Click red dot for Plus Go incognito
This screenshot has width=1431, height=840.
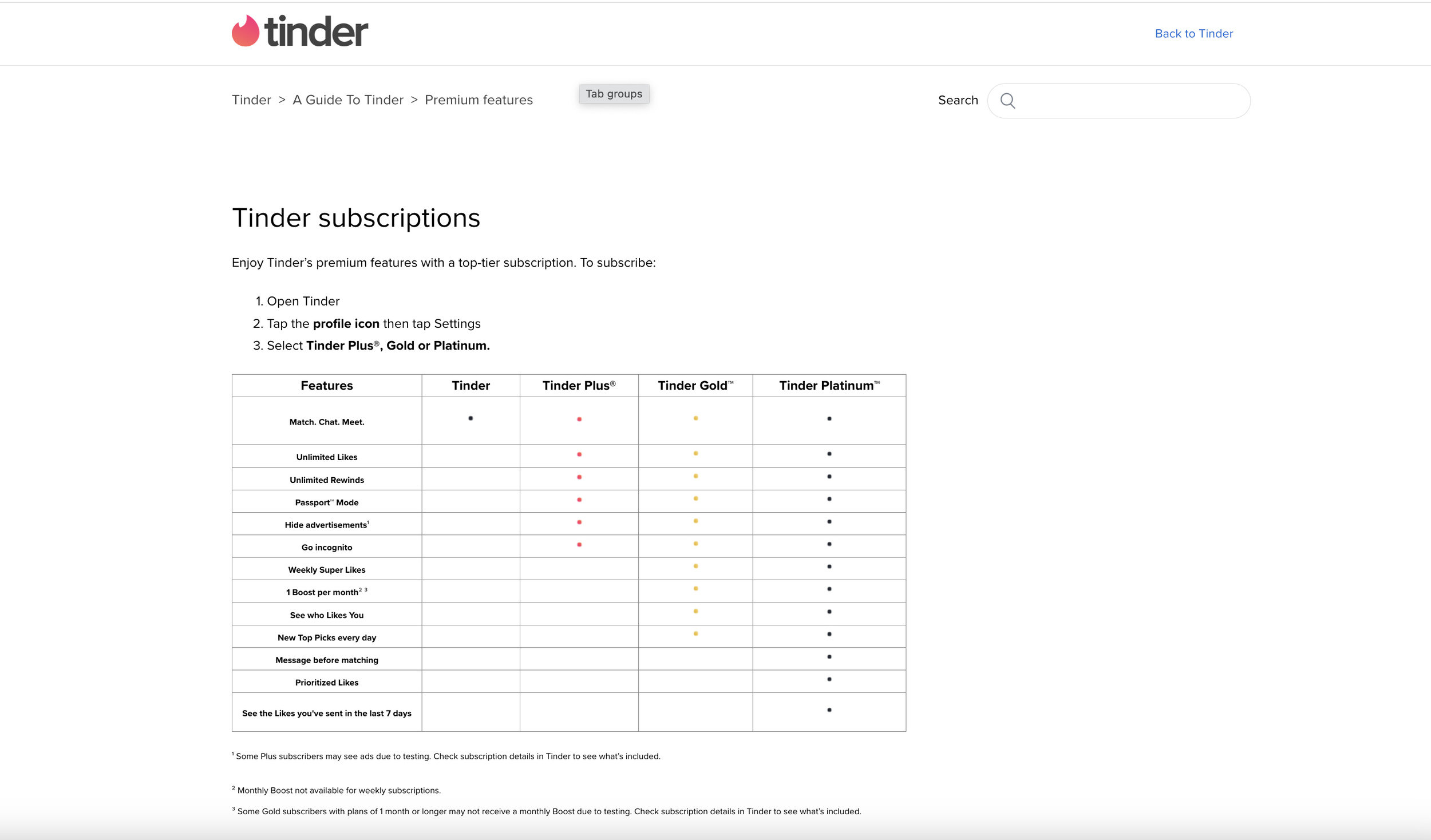pos(579,545)
